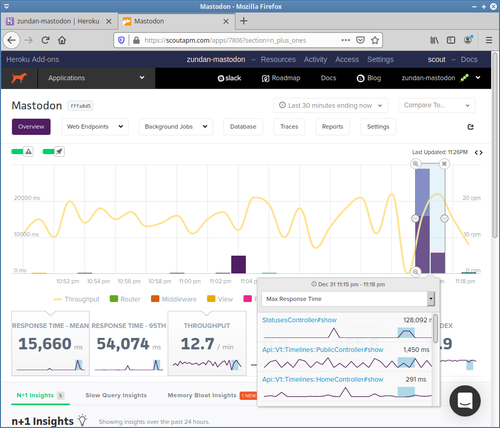Close the zundan-mastodon Heroku tab
The image size is (500, 428).
pyautogui.click(x=109, y=21)
